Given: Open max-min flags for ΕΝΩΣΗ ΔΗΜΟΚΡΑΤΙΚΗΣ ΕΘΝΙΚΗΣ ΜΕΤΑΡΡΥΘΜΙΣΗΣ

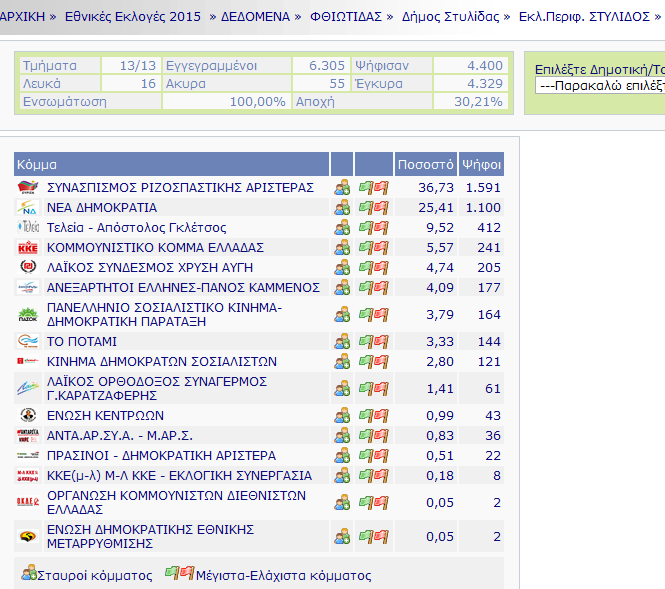Looking at the screenshot, I should (373, 536).
